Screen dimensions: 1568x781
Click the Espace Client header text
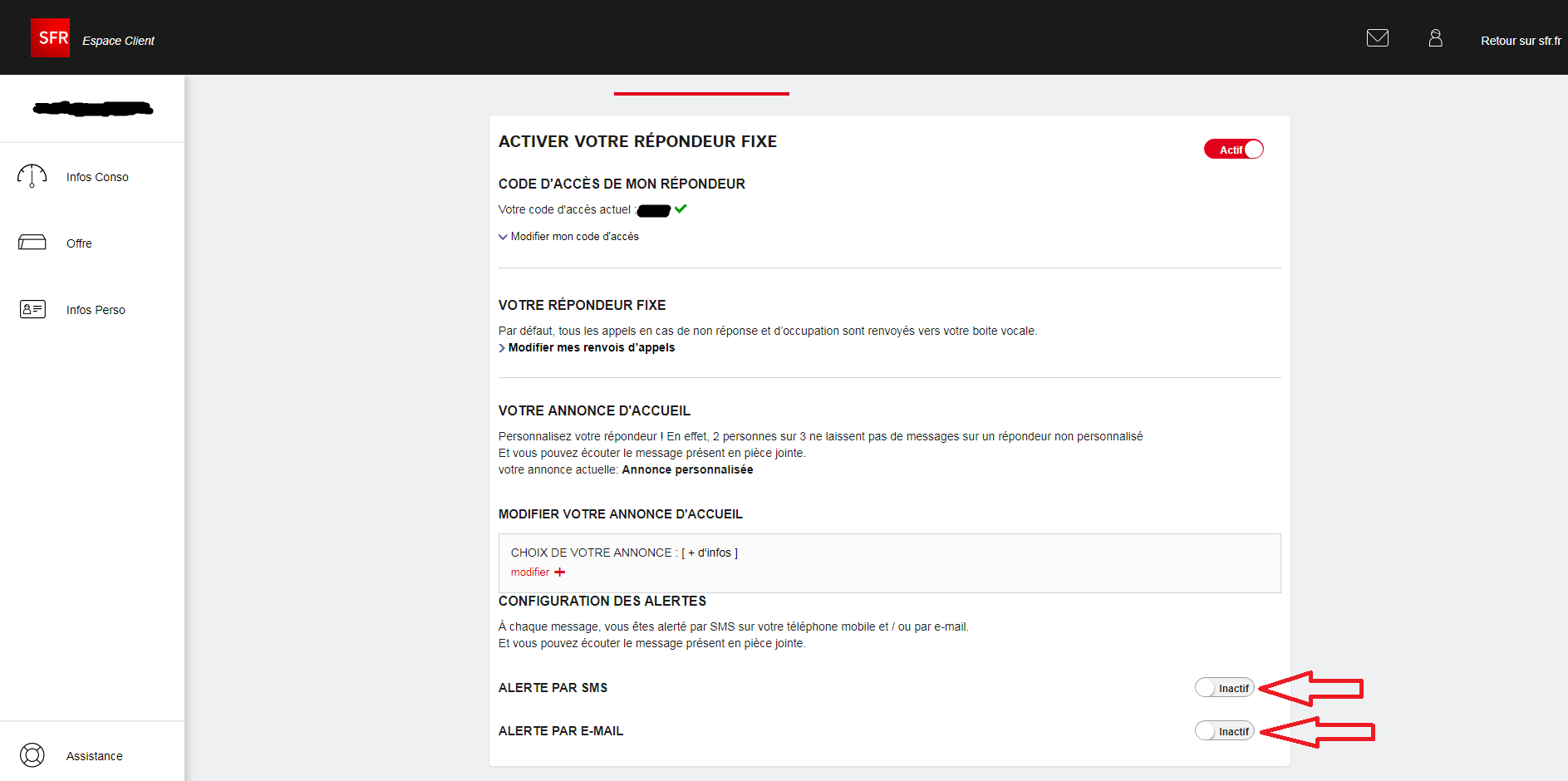(118, 41)
